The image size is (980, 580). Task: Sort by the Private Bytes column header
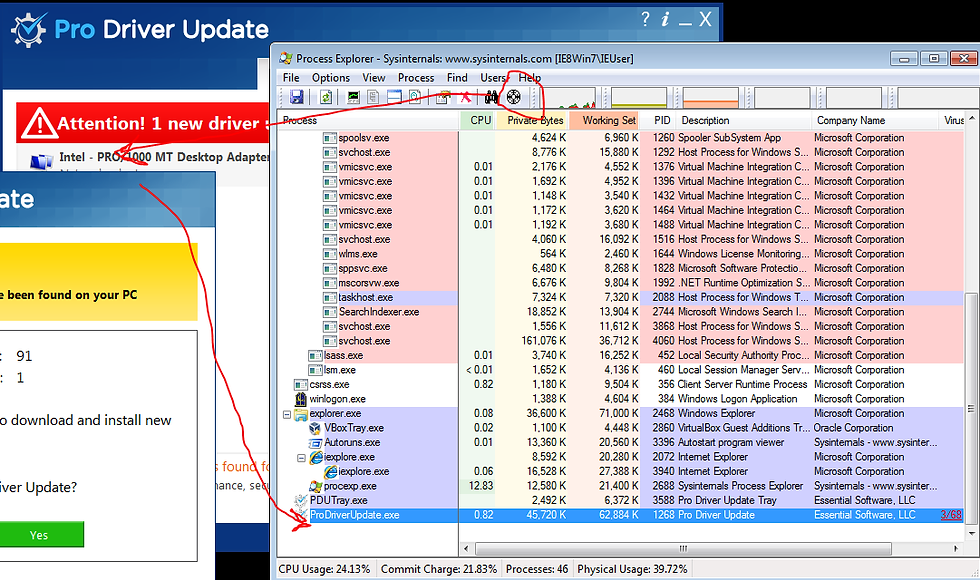pyautogui.click(x=534, y=121)
